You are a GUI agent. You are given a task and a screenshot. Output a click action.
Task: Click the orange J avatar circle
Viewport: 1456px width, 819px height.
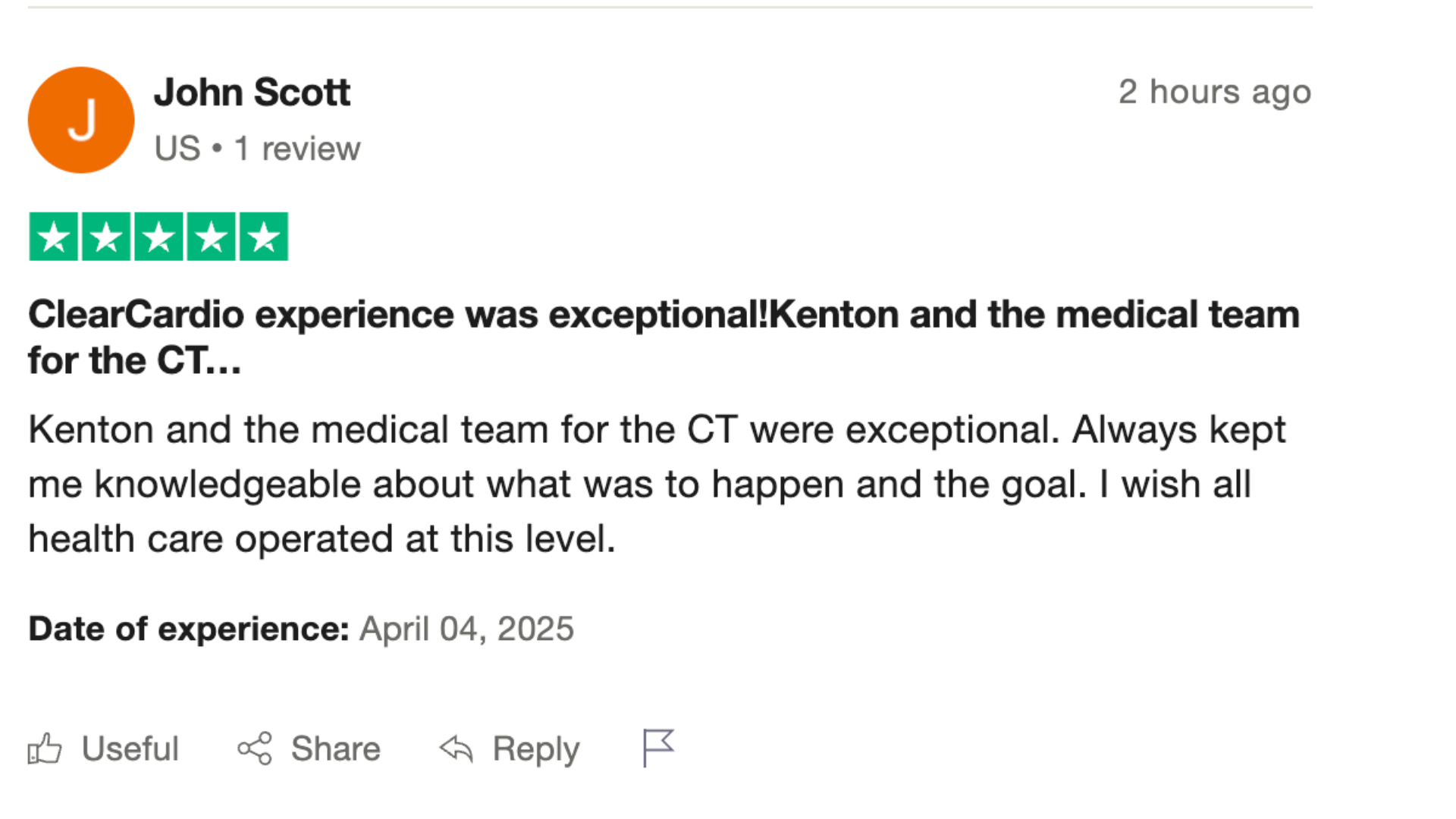tap(81, 120)
